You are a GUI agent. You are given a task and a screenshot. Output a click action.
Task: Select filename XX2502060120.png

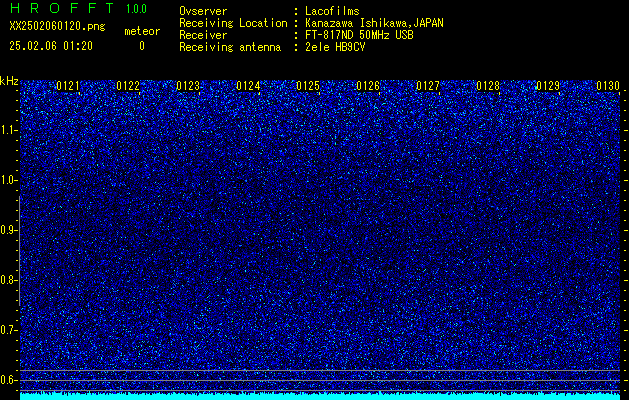pos(57,27)
